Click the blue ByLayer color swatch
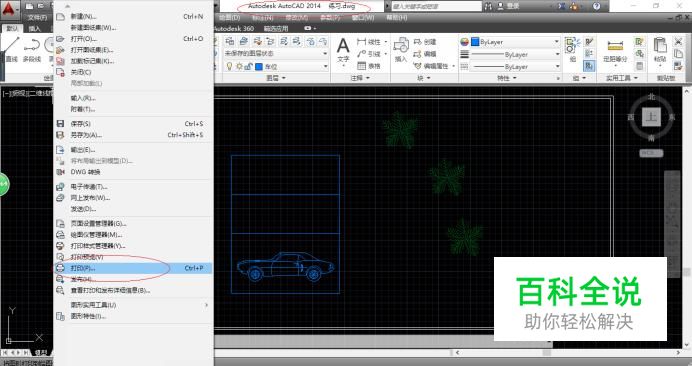Viewport: 692px width, 366px height. [475, 42]
